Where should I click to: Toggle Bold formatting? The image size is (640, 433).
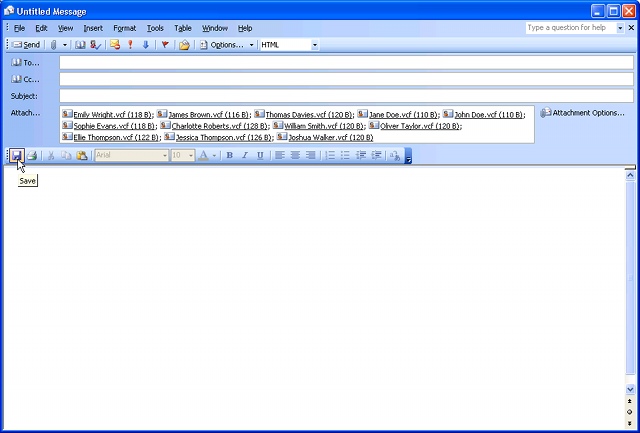[229, 155]
